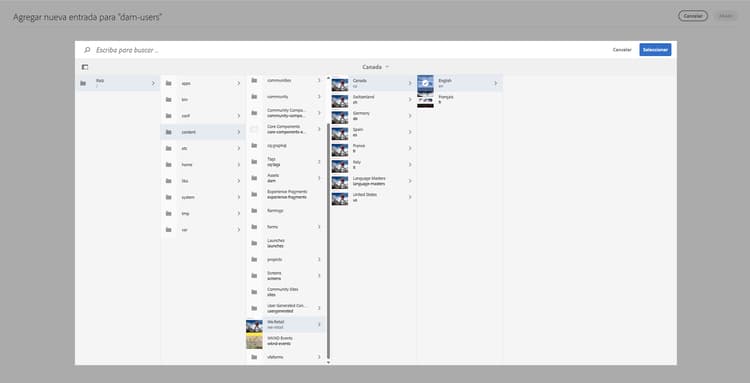Screen dimensions: 750x383
Task: Click the bin folder icon
Action: (168, 99)
